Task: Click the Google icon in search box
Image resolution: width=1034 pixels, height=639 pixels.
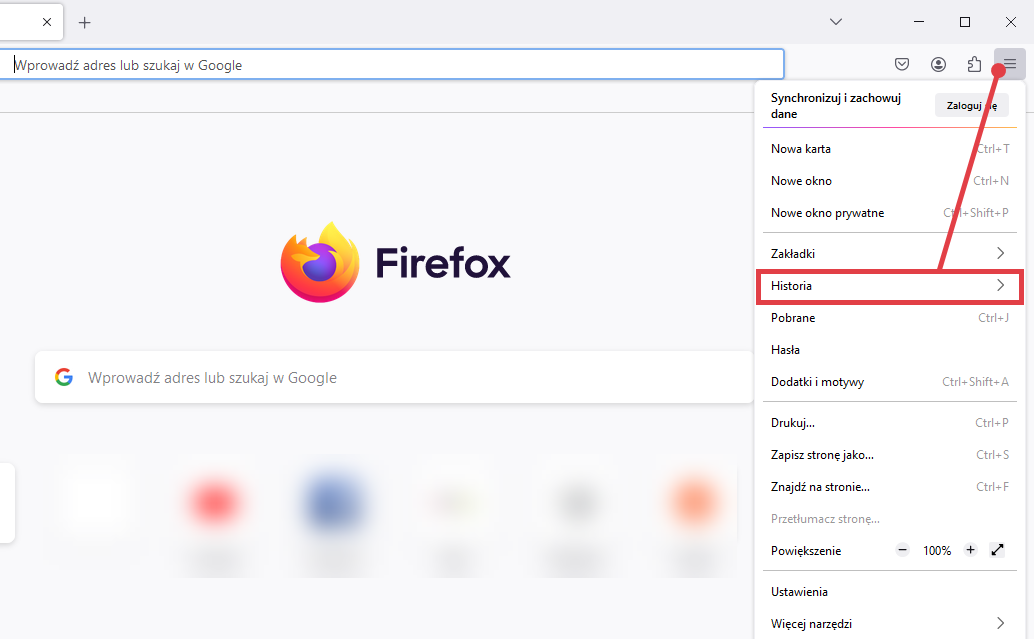Action: pos(64,377)
